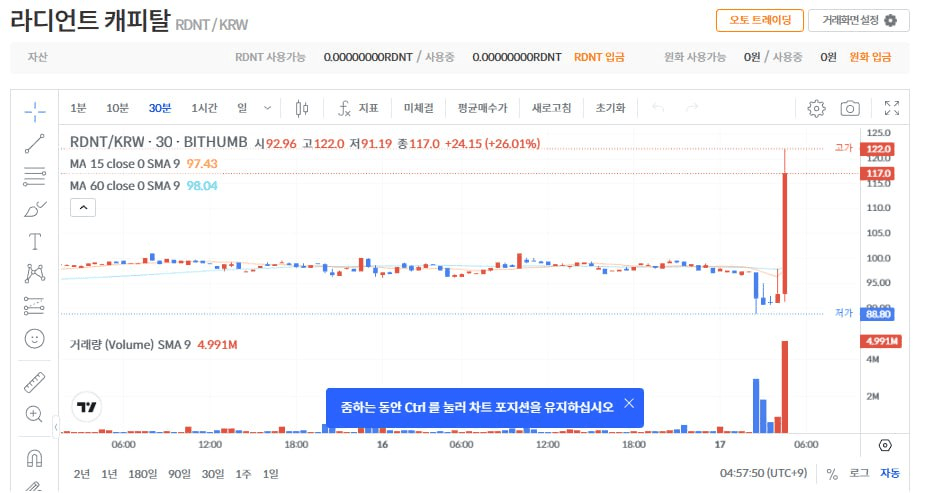Click the 원화 입금 link
Viewport: 939px width, 493px height.
(870, 57)
